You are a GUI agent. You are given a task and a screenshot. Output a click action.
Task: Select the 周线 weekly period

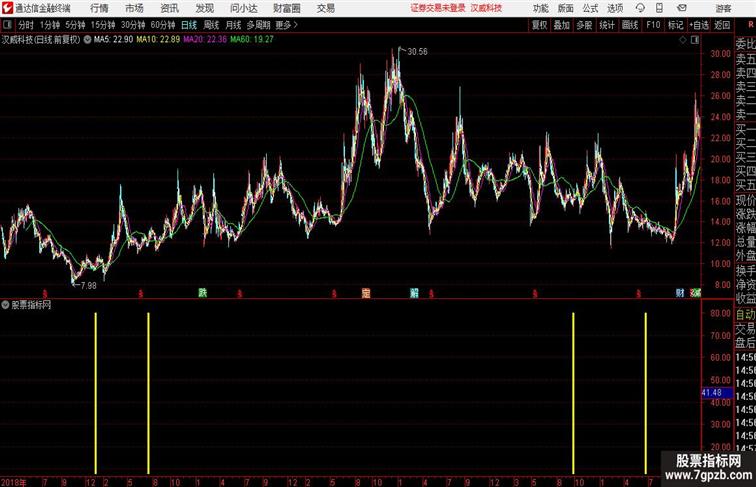[x=211, y=25]
